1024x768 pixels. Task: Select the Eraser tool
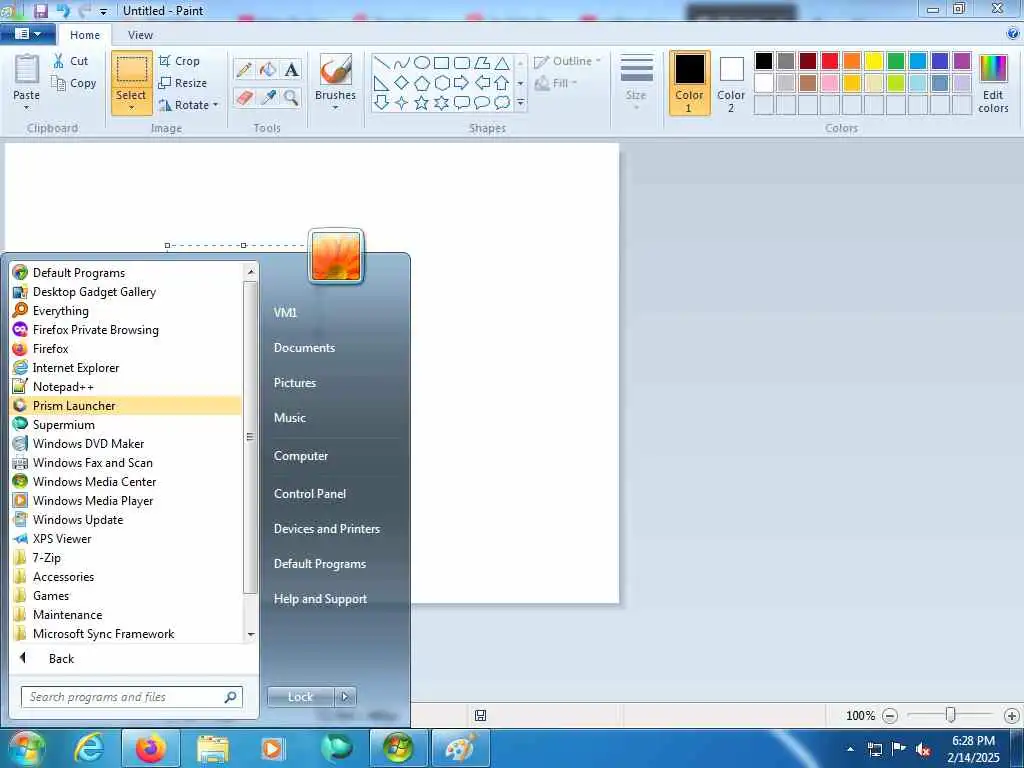coord(244,98)
